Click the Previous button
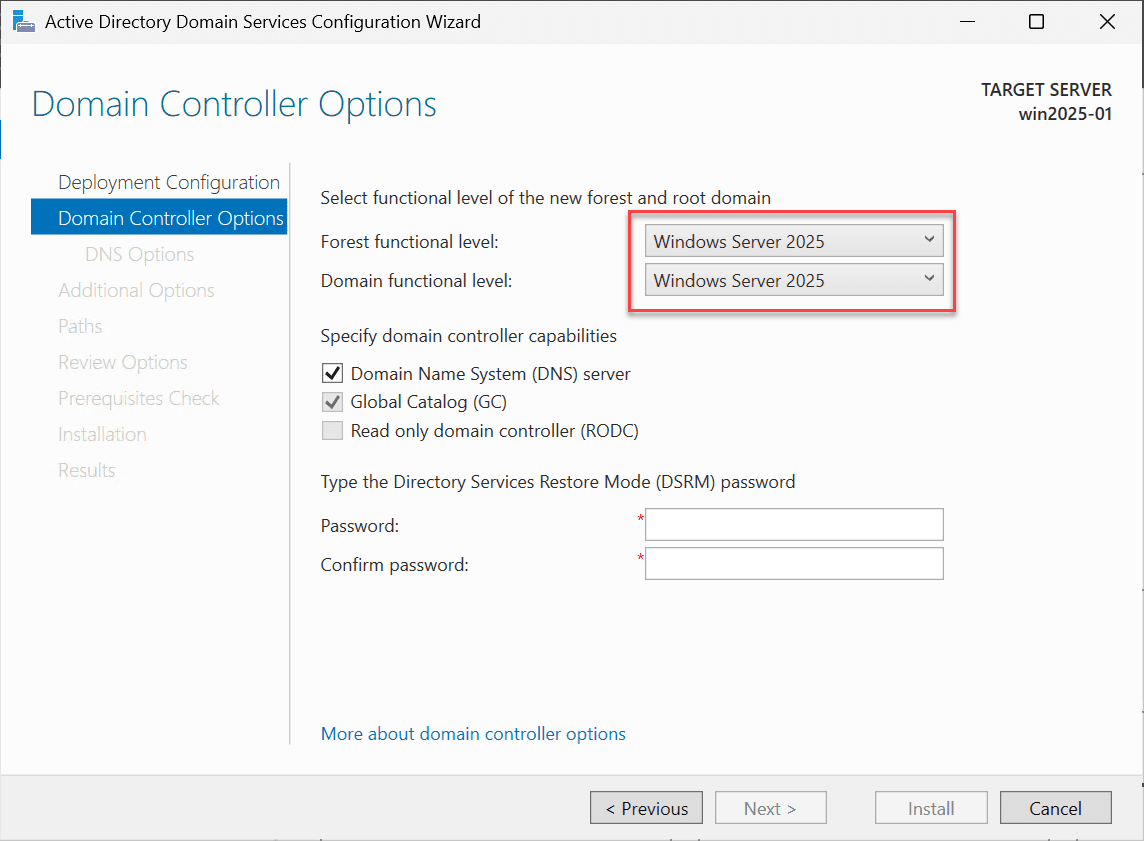The width and height of the screenshot is (1144, 841). [646, 808]
